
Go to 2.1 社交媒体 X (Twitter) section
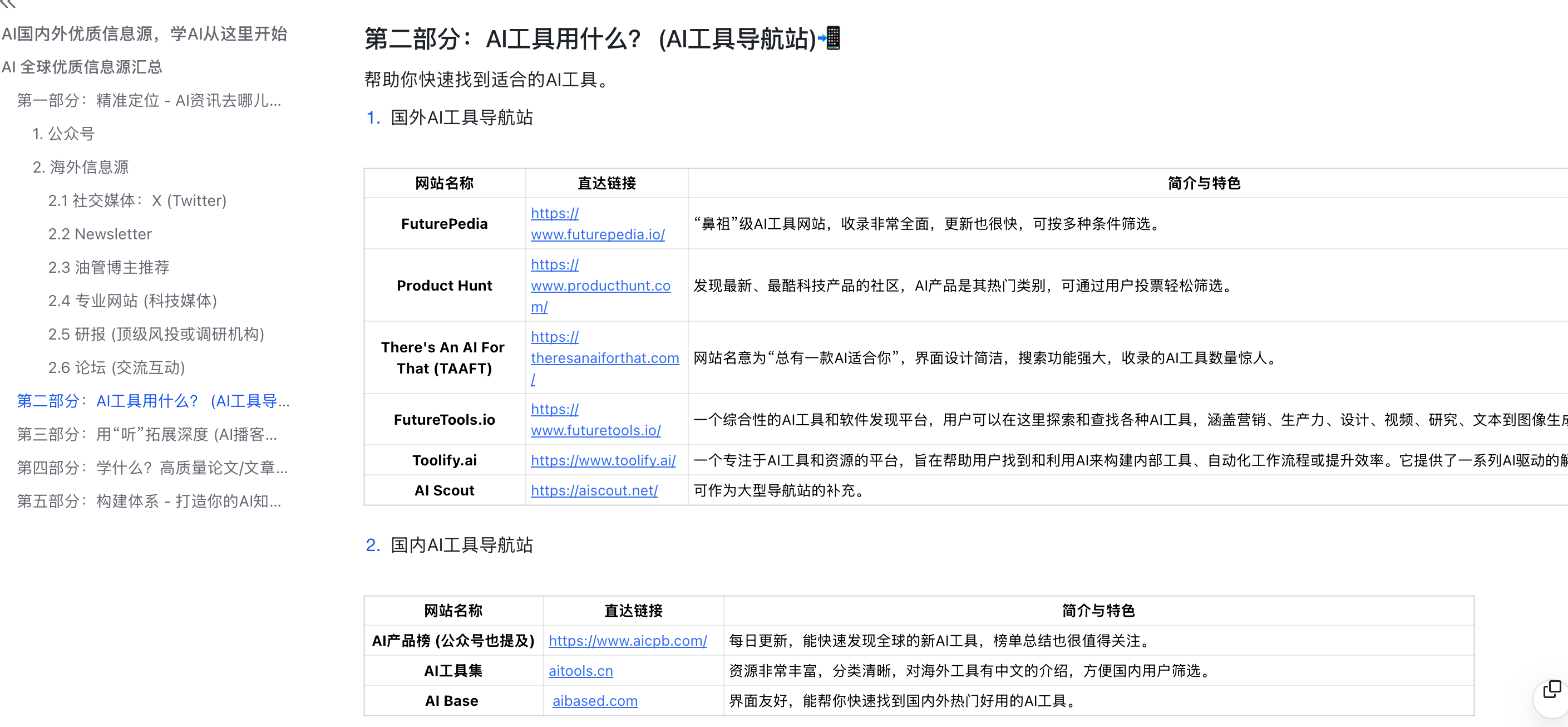pyautogui.click(x=137, y=201)
